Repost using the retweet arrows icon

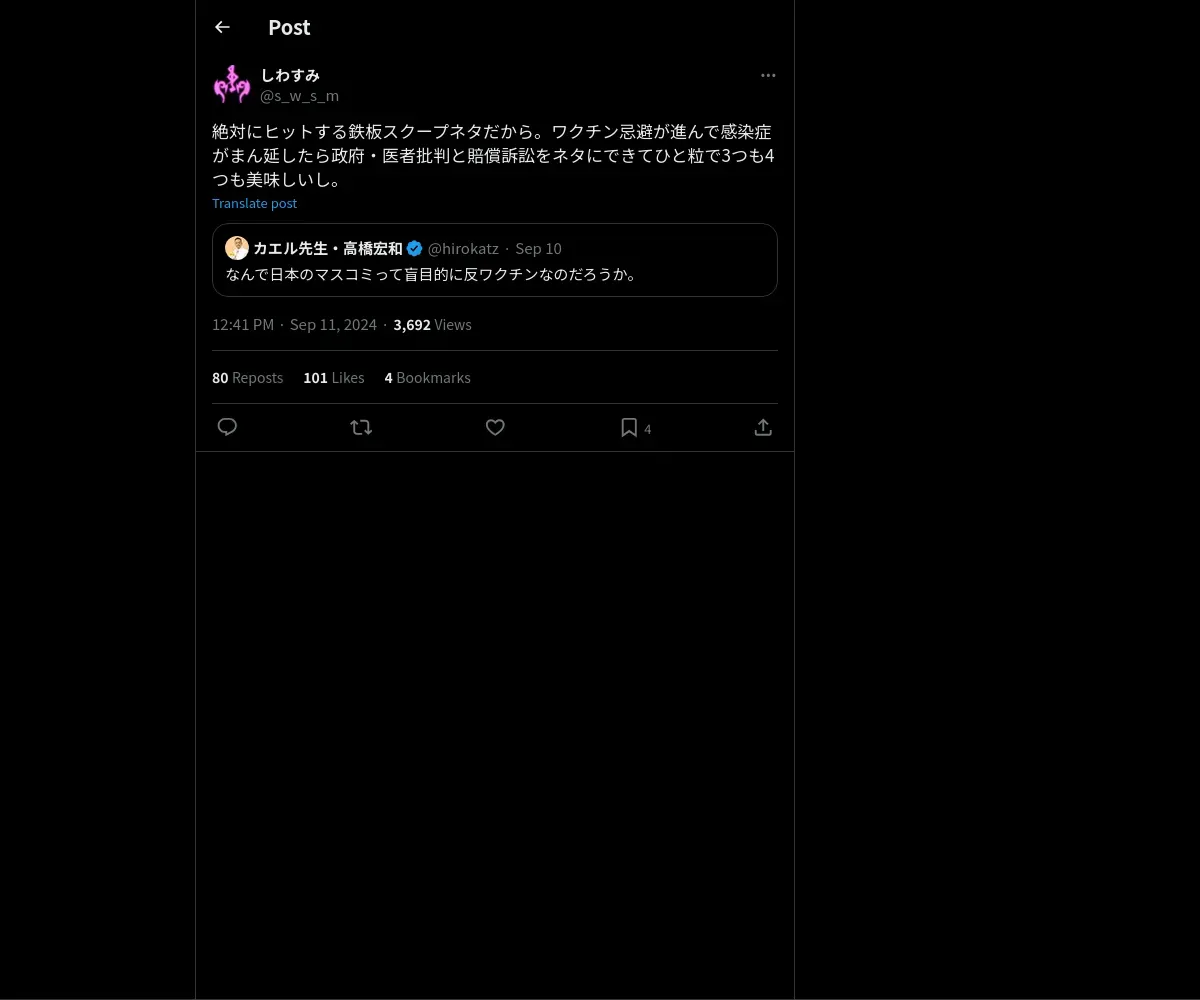point(361,427)
